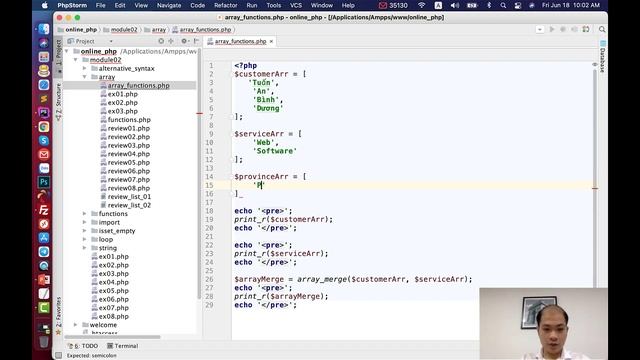Viewport: 640px width, 360px height.
Task: Click the green Run play icon
Action: (x=552, y=29)
